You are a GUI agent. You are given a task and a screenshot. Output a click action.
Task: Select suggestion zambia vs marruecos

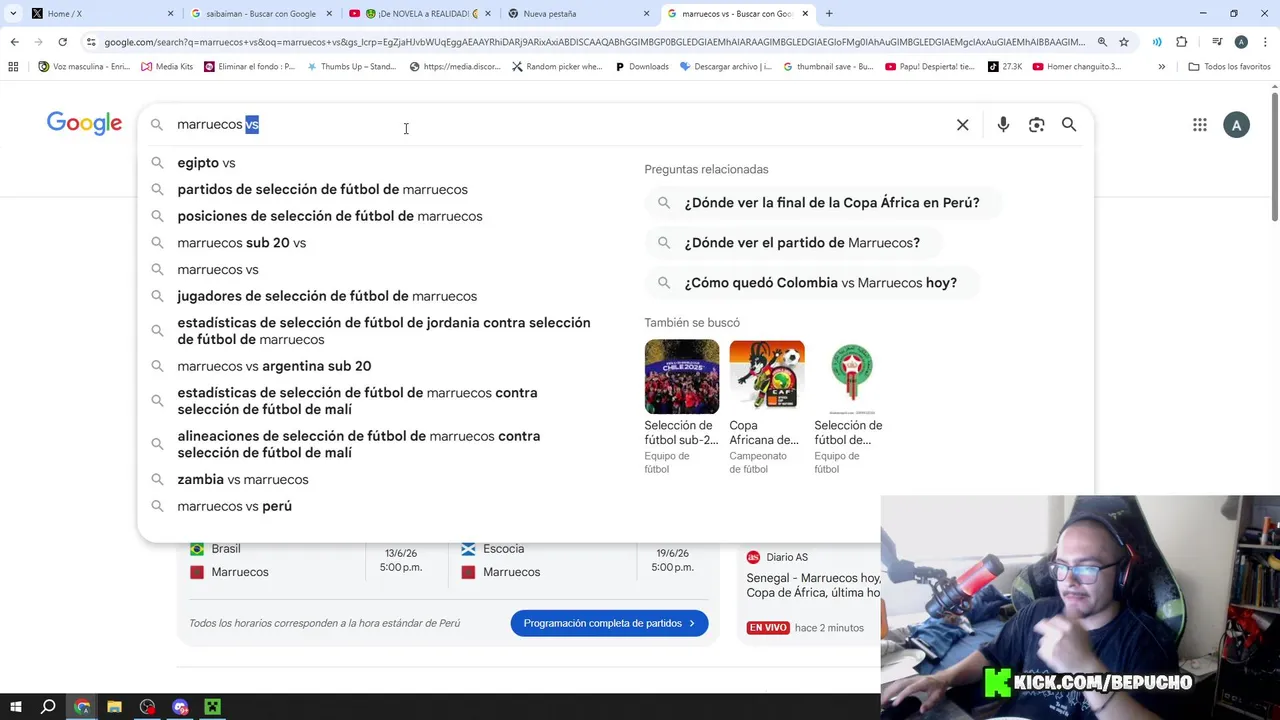tap(243, 479)
